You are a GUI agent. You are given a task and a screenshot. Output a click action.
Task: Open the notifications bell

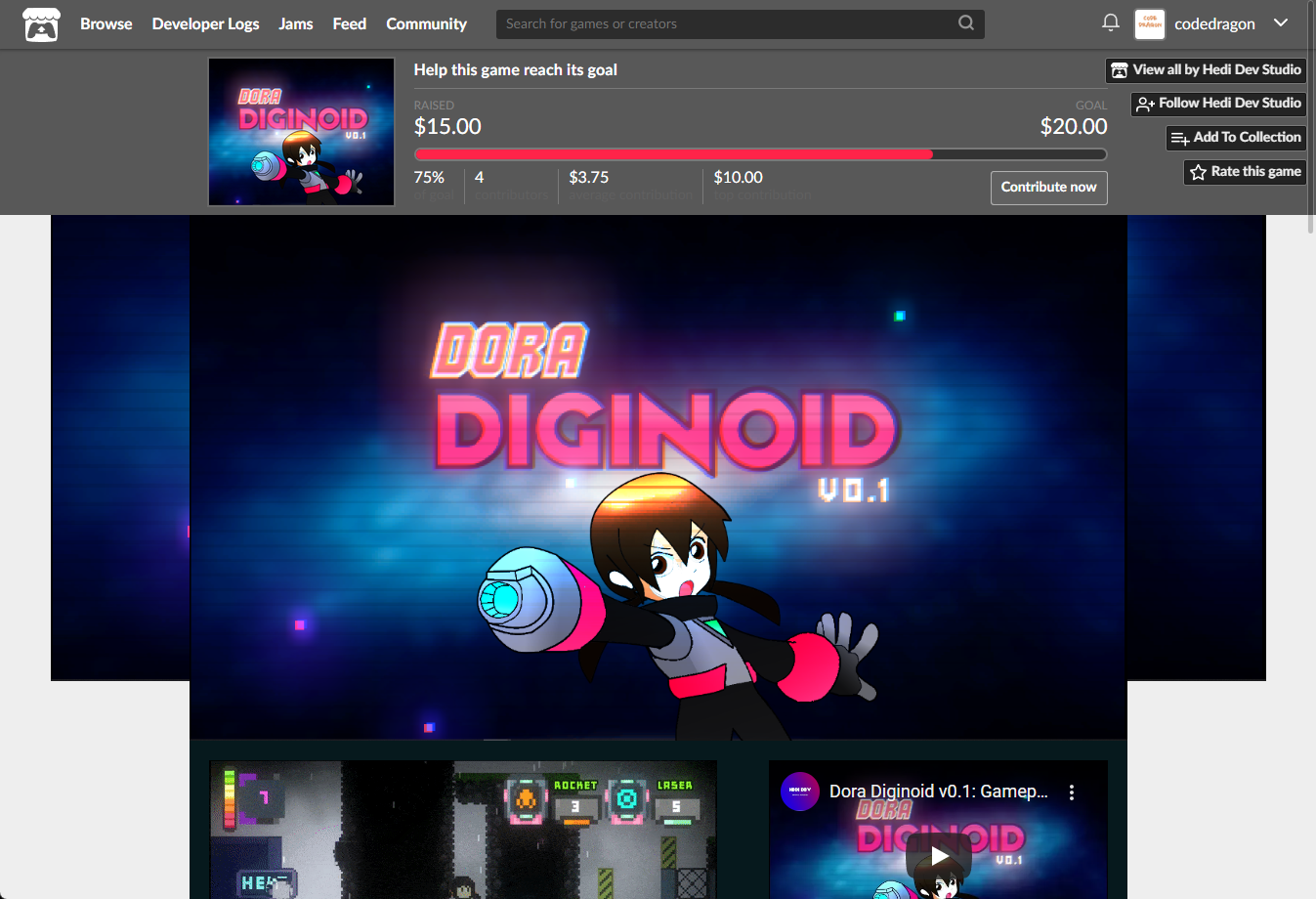click(1111, 22)
